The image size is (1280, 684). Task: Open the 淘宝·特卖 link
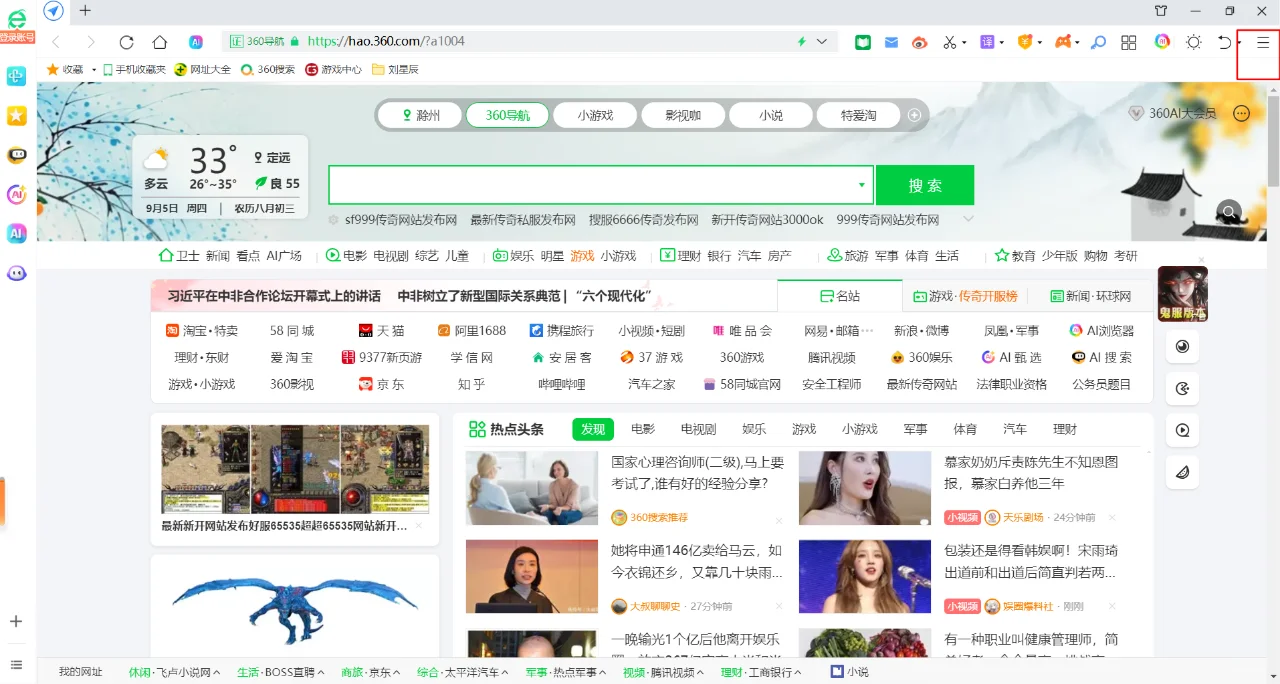202,330
